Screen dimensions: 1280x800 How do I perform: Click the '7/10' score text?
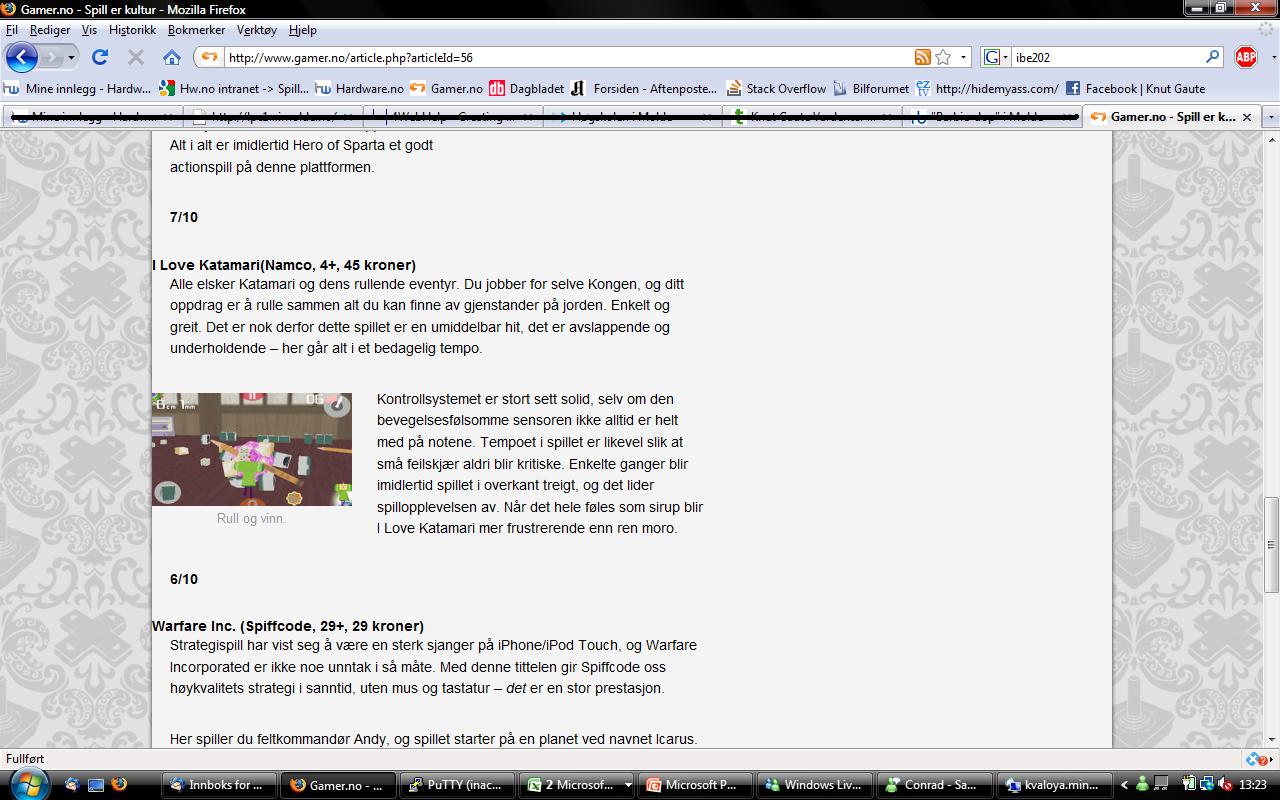184,217
